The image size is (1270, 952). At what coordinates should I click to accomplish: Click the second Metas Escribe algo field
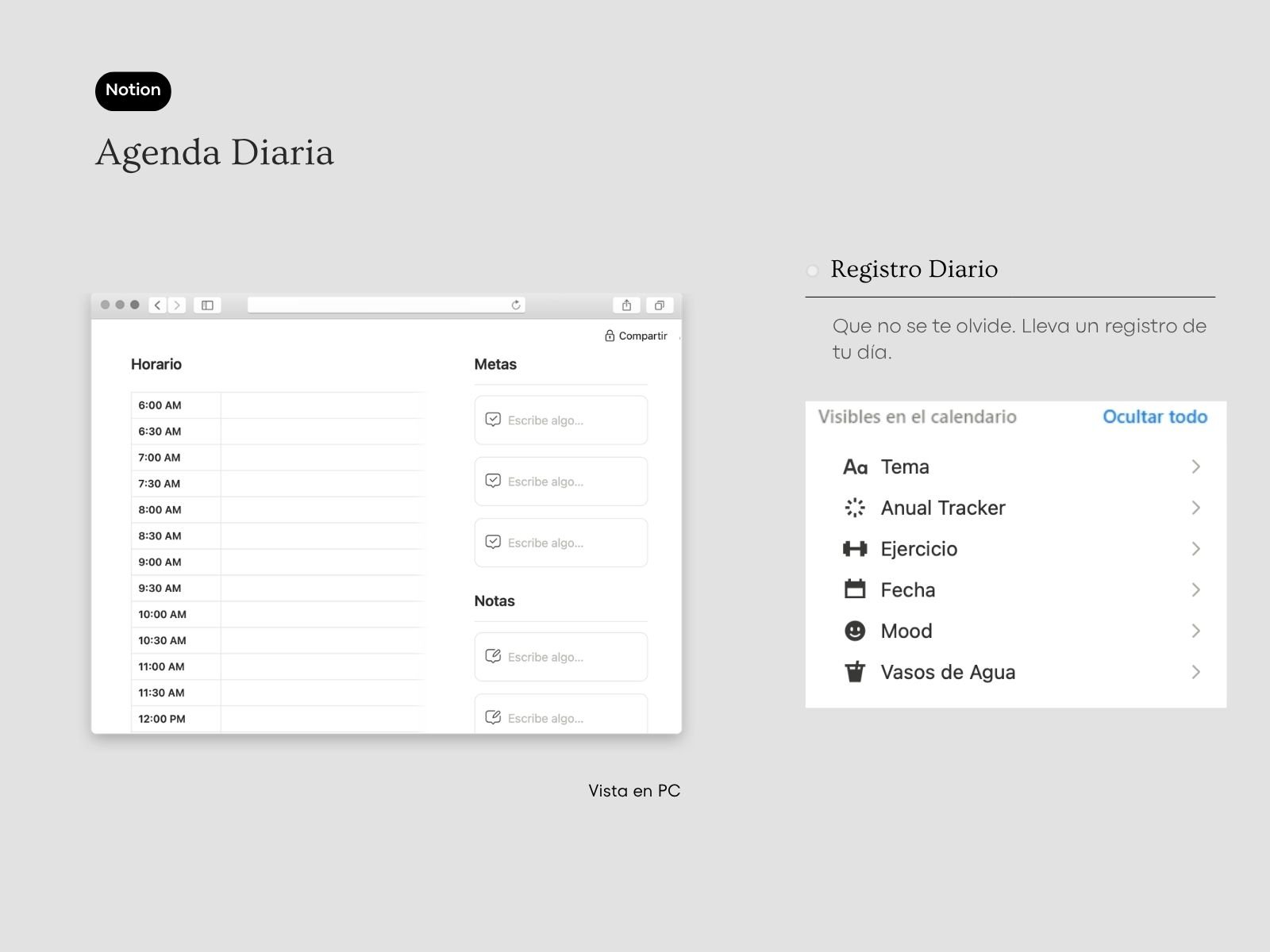(561, 482)
